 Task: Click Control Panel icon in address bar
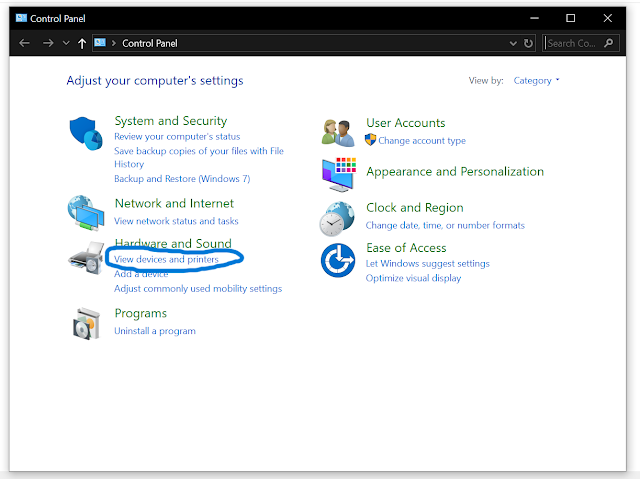point(100,42)
